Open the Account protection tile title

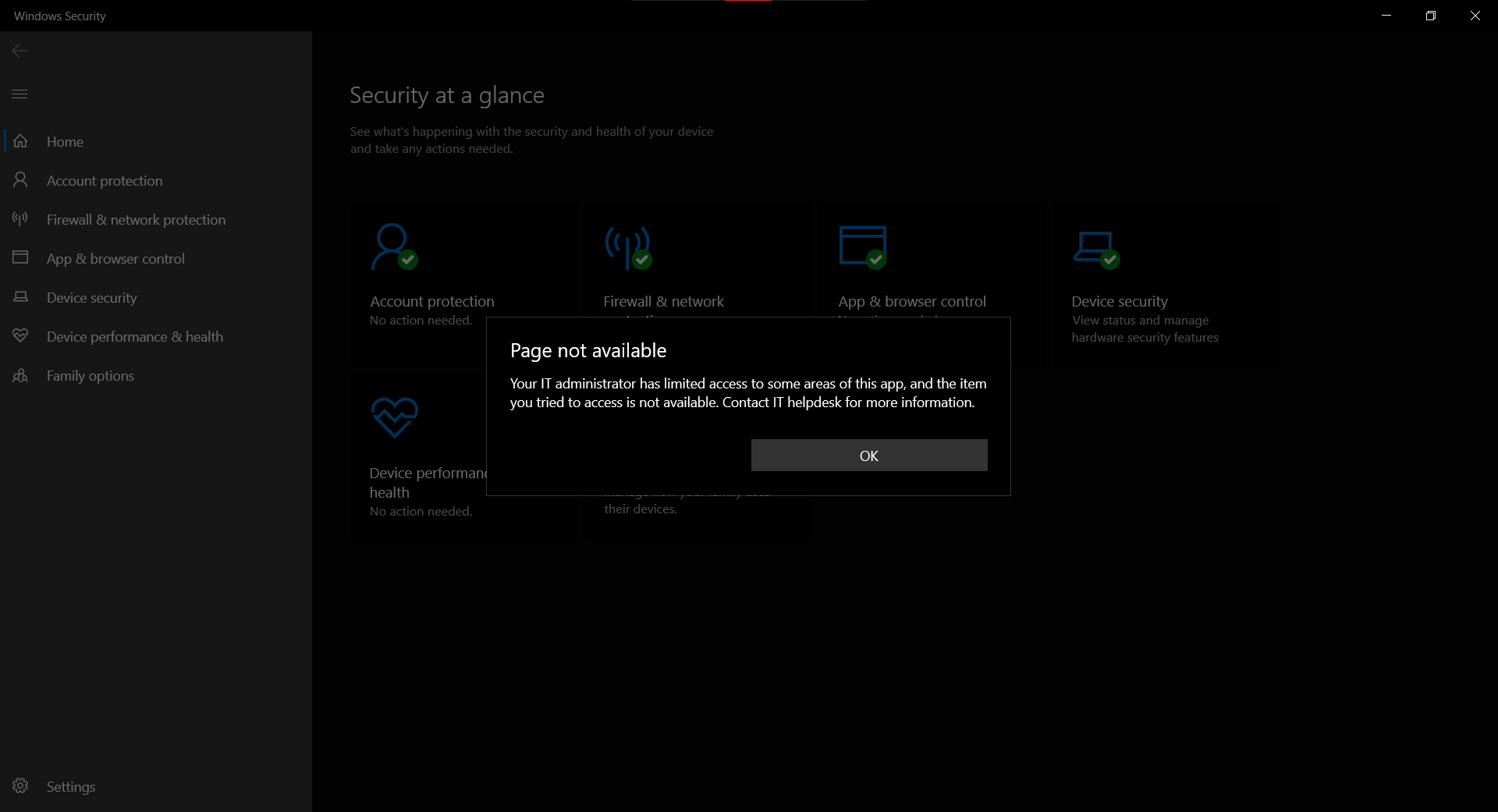[432, 302]
